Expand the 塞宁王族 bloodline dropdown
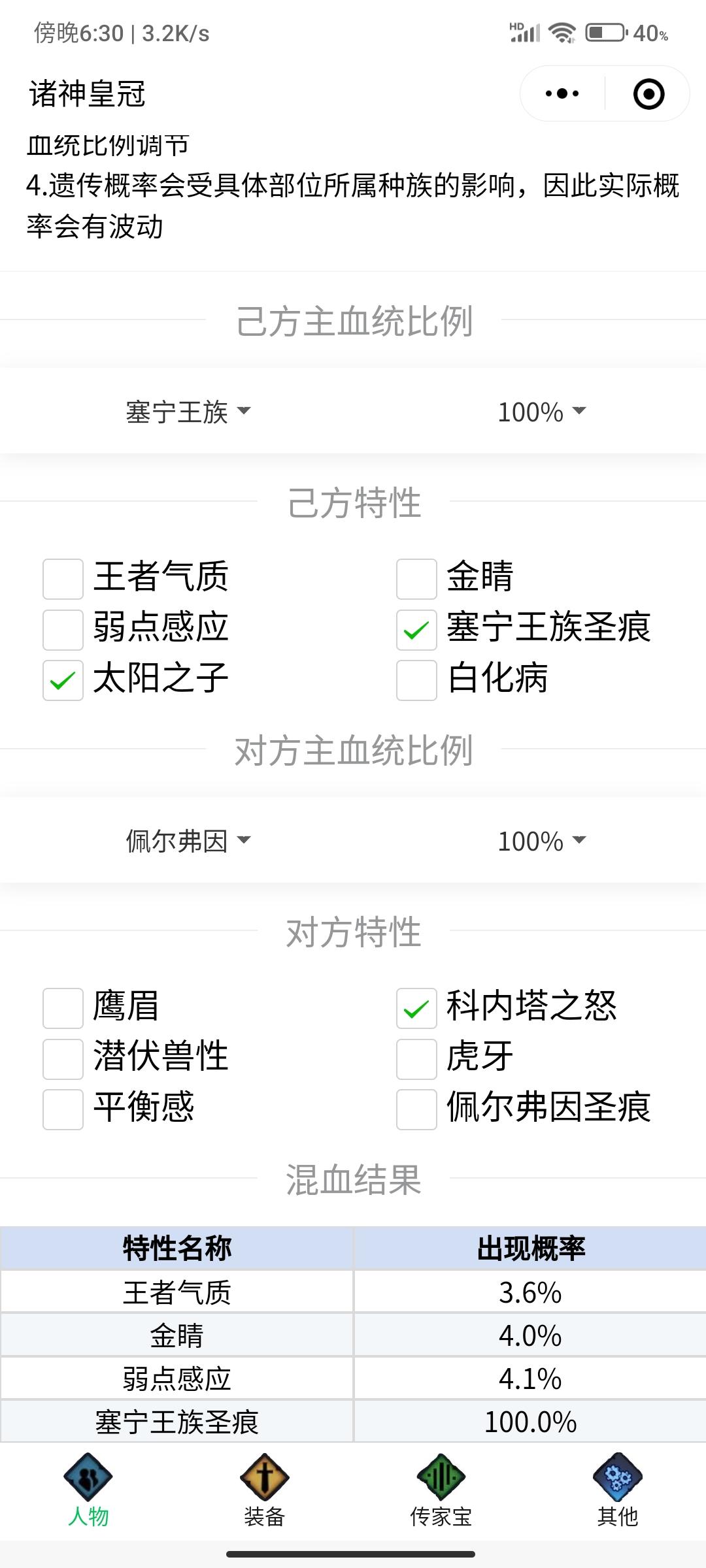This screenshot has height=1568, width=706. [x=188, y=412]
